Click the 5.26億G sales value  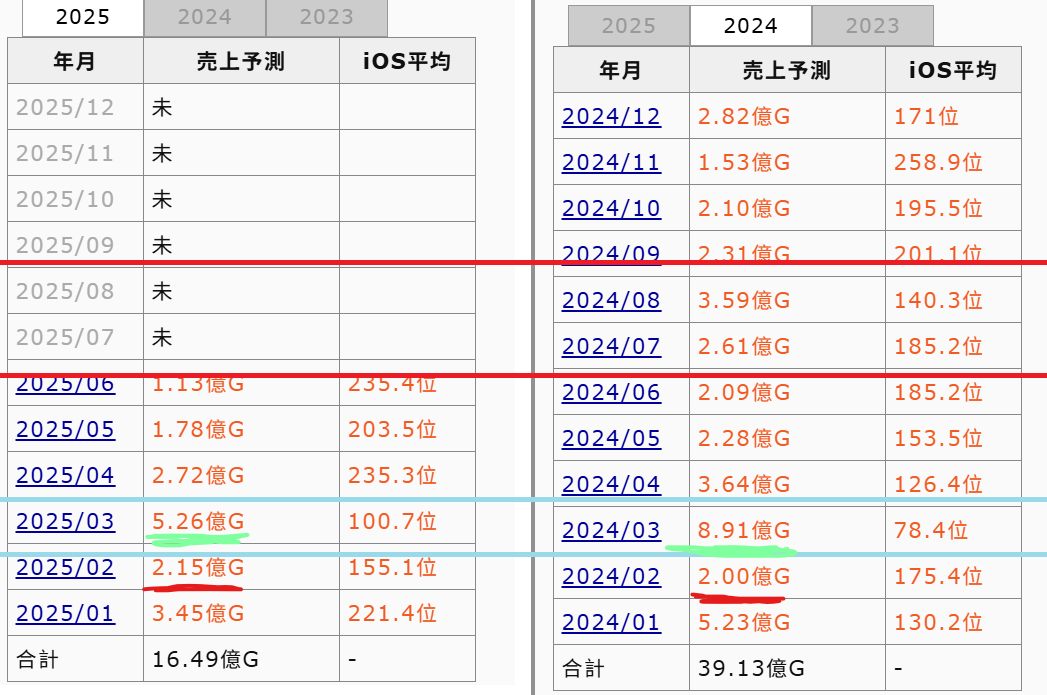pos(198,521)
